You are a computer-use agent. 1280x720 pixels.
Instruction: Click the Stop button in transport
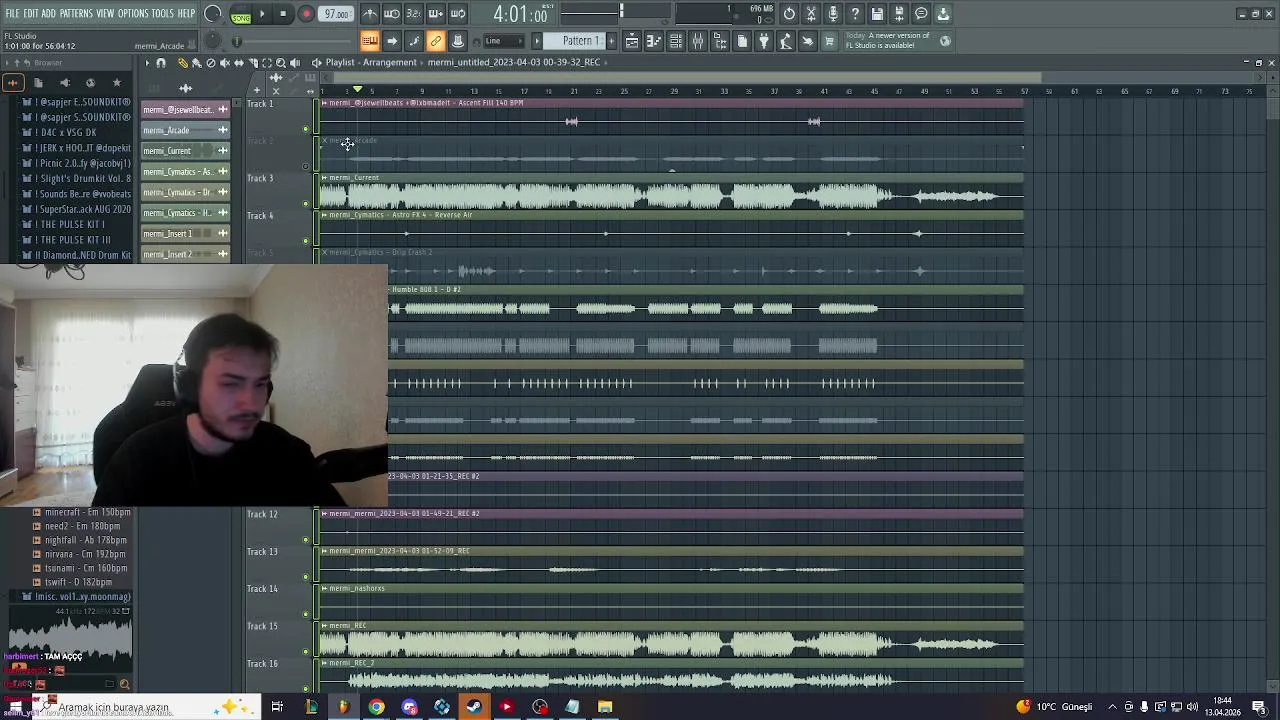tap(283, 14)
